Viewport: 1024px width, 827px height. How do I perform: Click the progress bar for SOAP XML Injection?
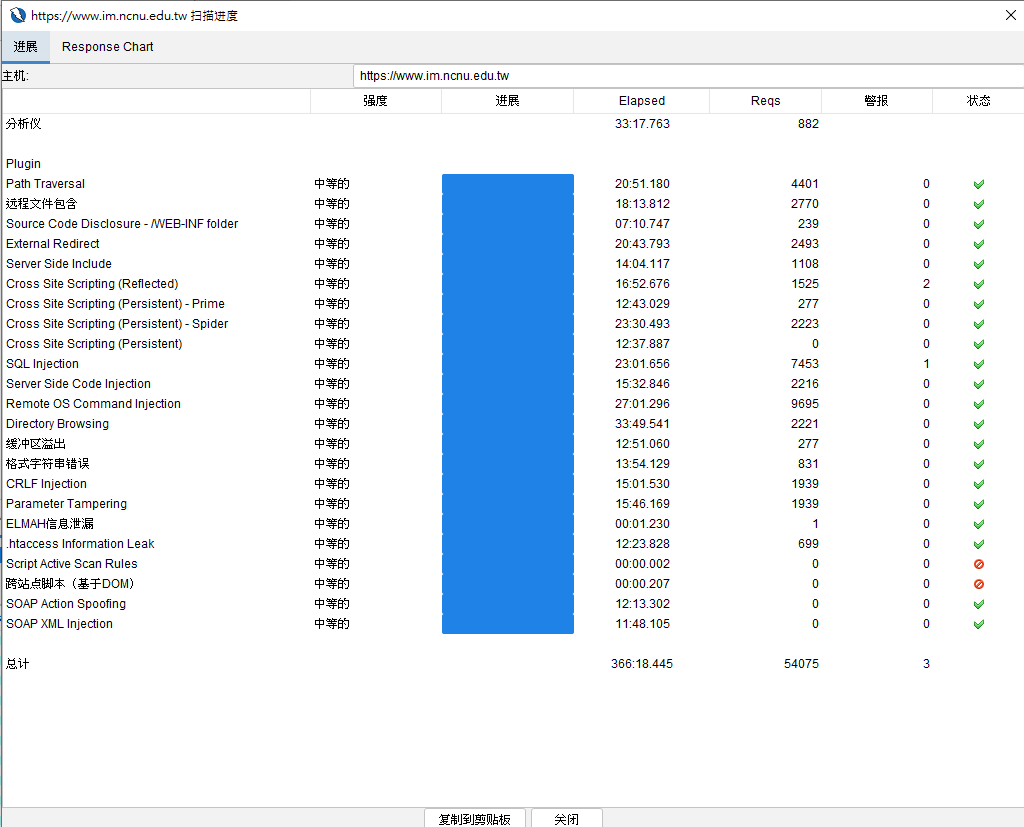(508, 624)
